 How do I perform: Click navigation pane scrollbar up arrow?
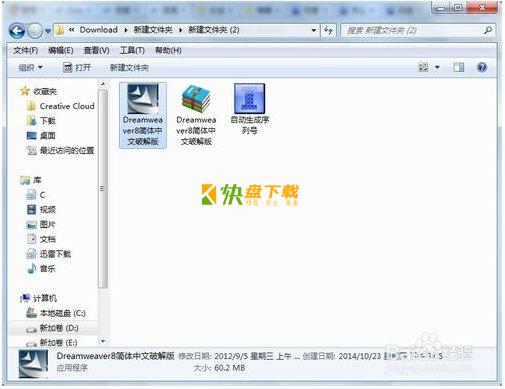point(103,84)
